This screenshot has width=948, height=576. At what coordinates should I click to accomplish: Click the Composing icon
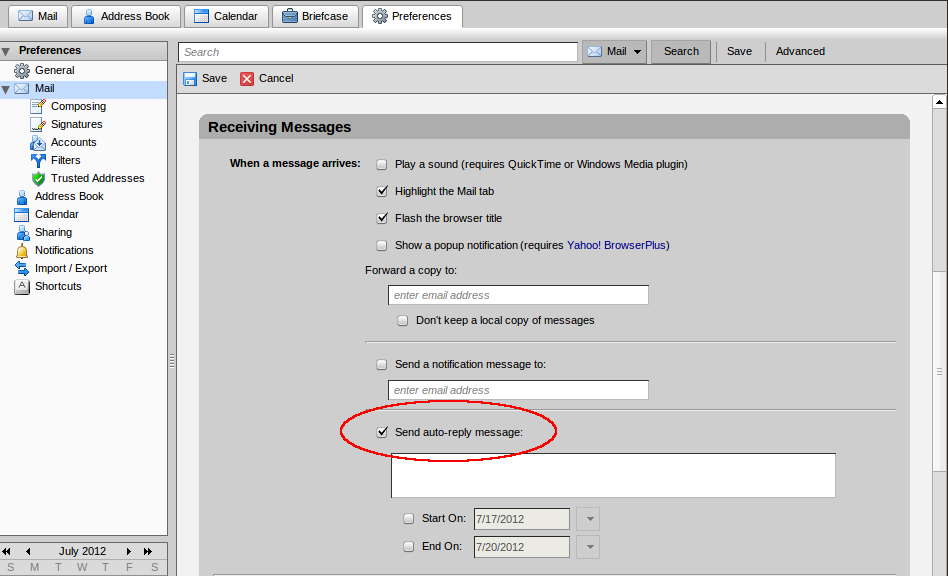(38, 106)
